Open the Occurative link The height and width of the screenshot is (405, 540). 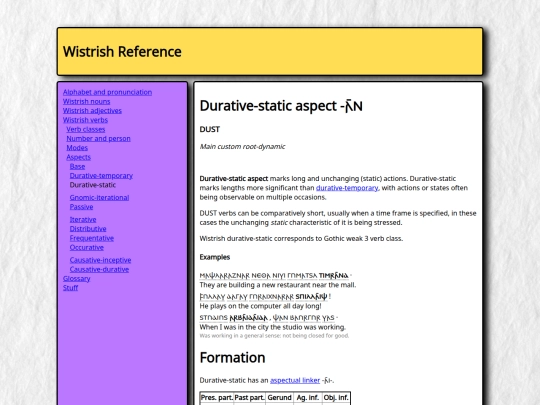pos(87,248)
